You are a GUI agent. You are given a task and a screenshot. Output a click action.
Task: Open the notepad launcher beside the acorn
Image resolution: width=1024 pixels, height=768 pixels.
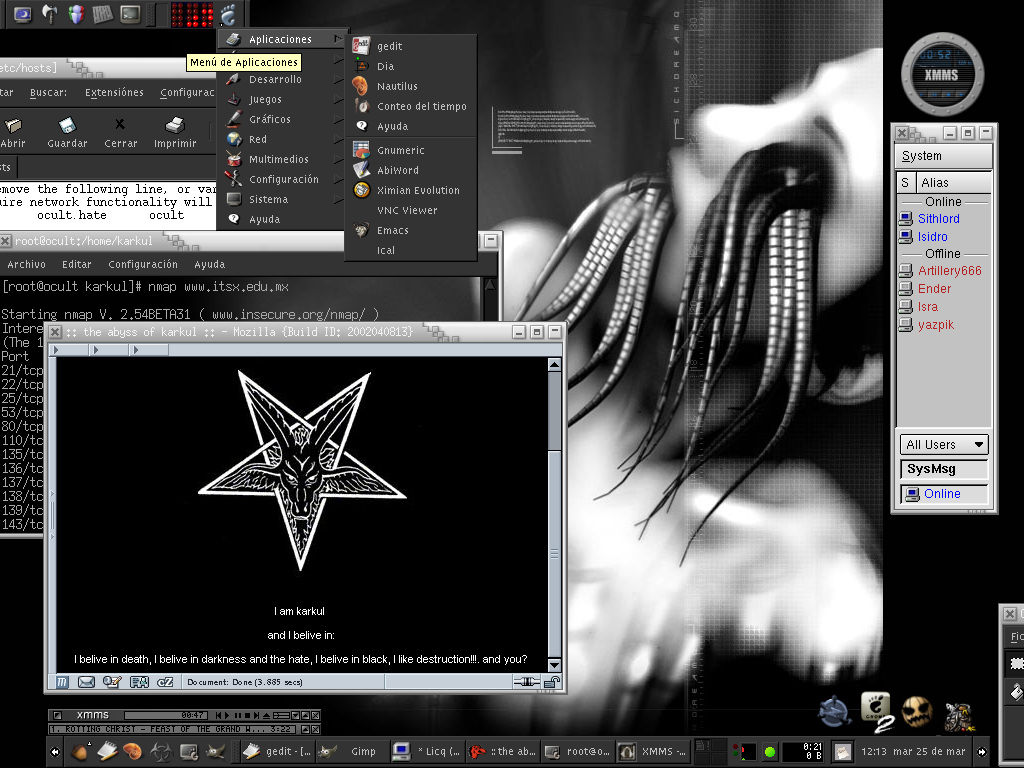pyautogui.click(x=107, y=752)
